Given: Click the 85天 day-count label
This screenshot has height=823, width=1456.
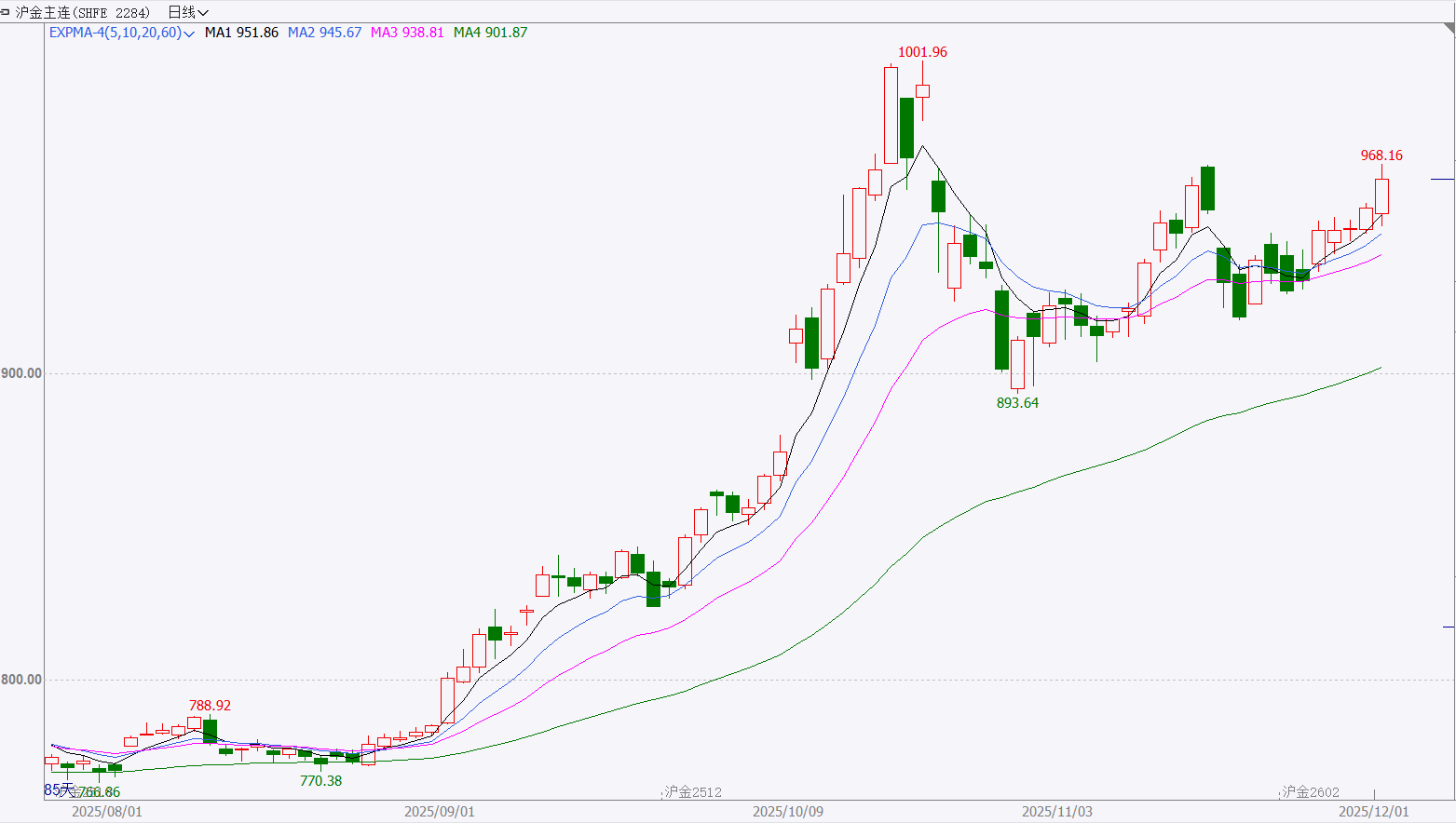Looking at the screenshot, I should coord(58,789).
